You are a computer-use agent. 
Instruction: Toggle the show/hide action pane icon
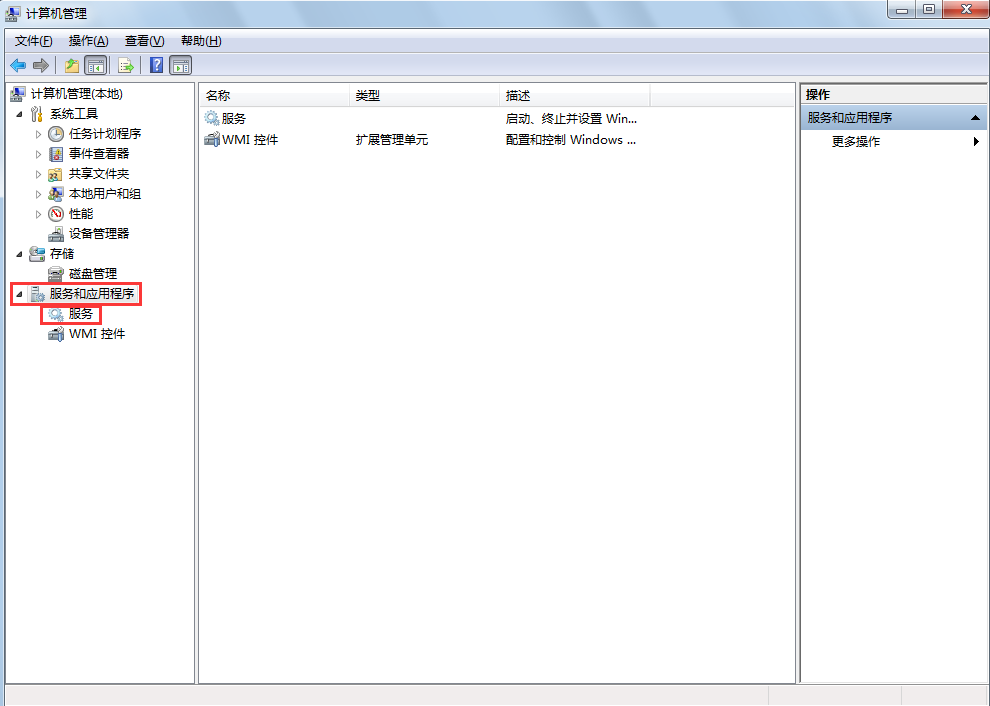[180, 64]
